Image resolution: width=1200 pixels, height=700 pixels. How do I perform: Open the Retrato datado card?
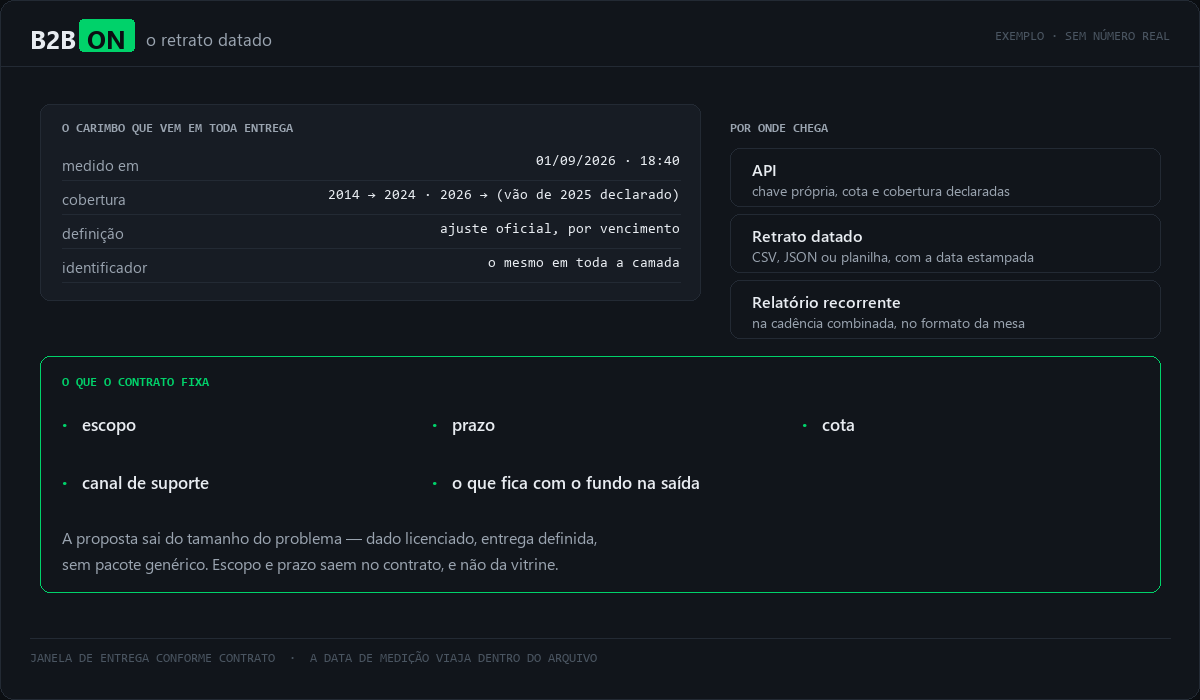[x=945, y=244]
